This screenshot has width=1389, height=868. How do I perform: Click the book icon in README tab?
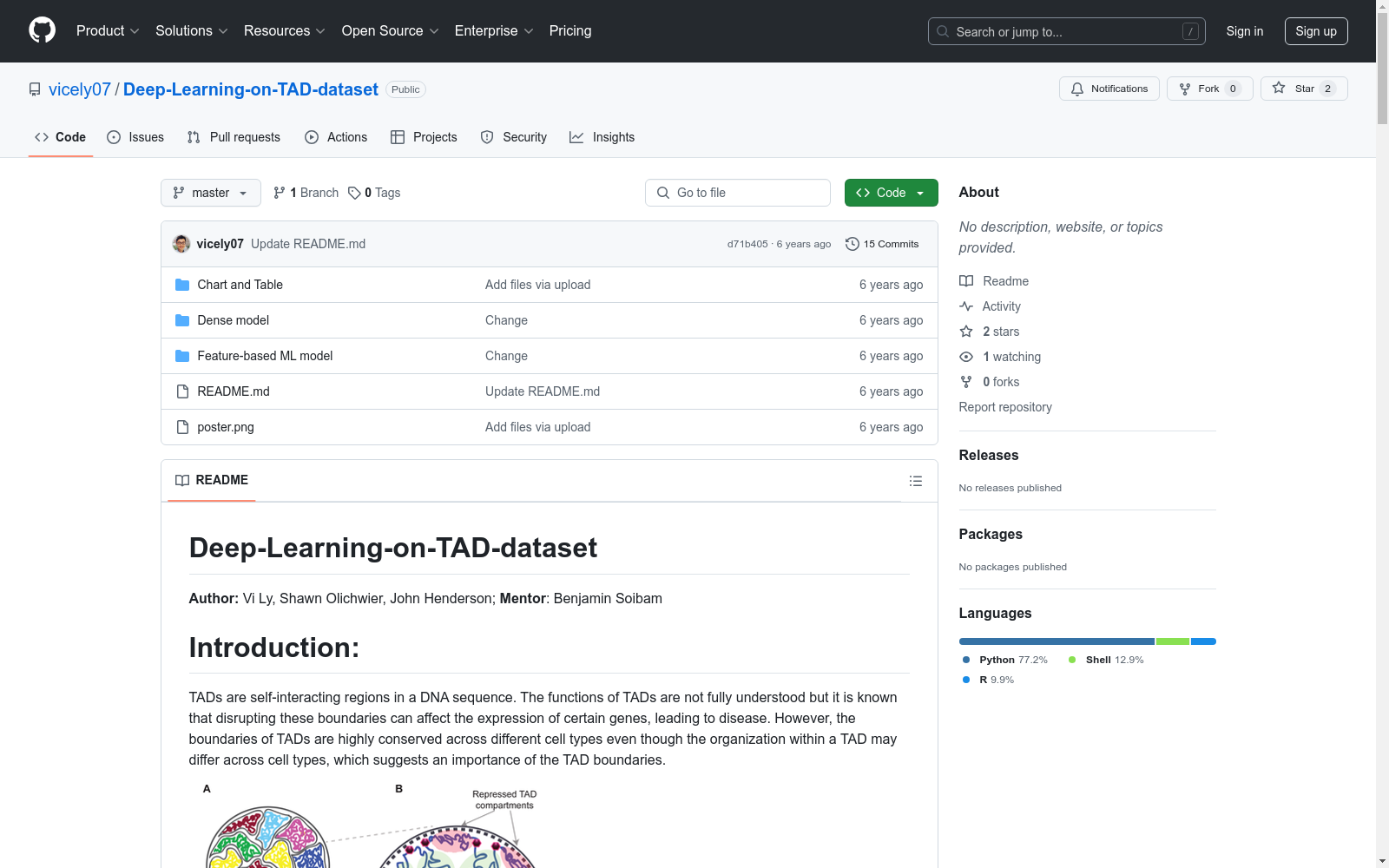pos(182,480)
